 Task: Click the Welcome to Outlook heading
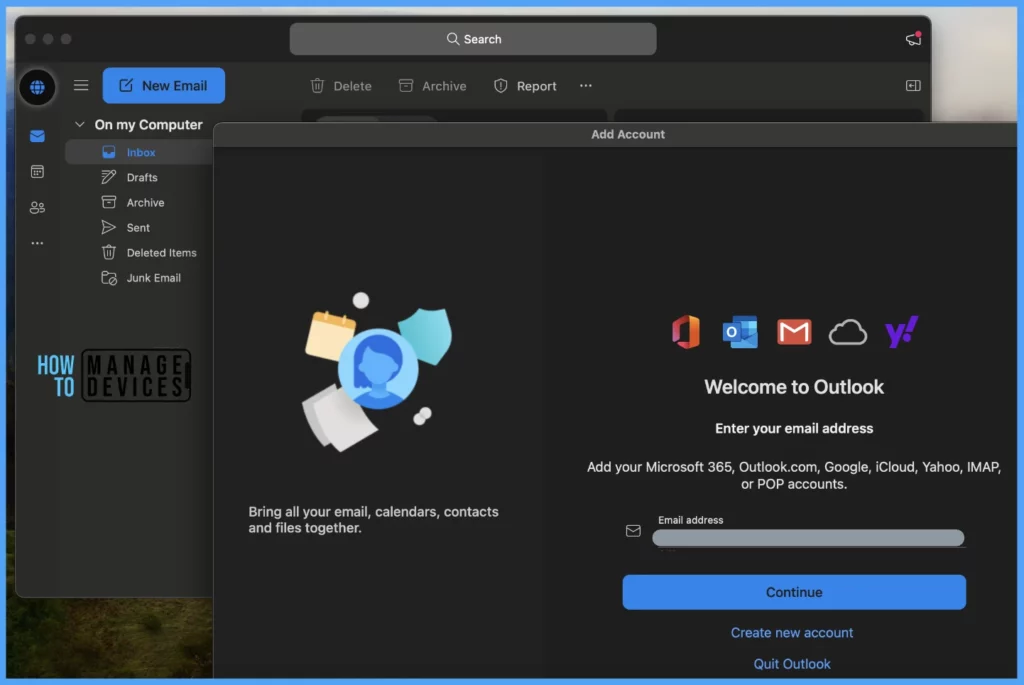(793, 387)
